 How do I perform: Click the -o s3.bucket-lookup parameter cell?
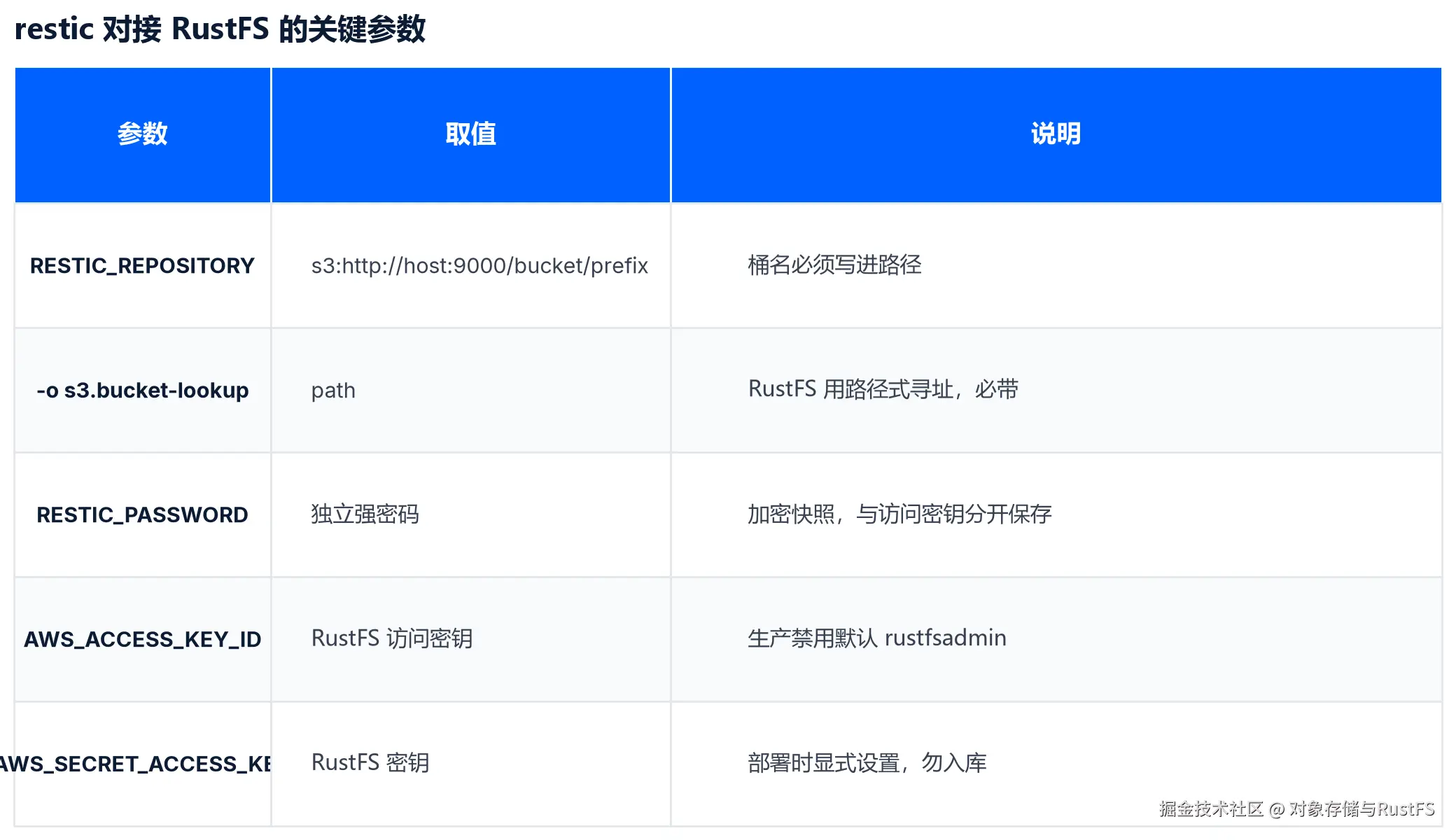tap(143, 391)
